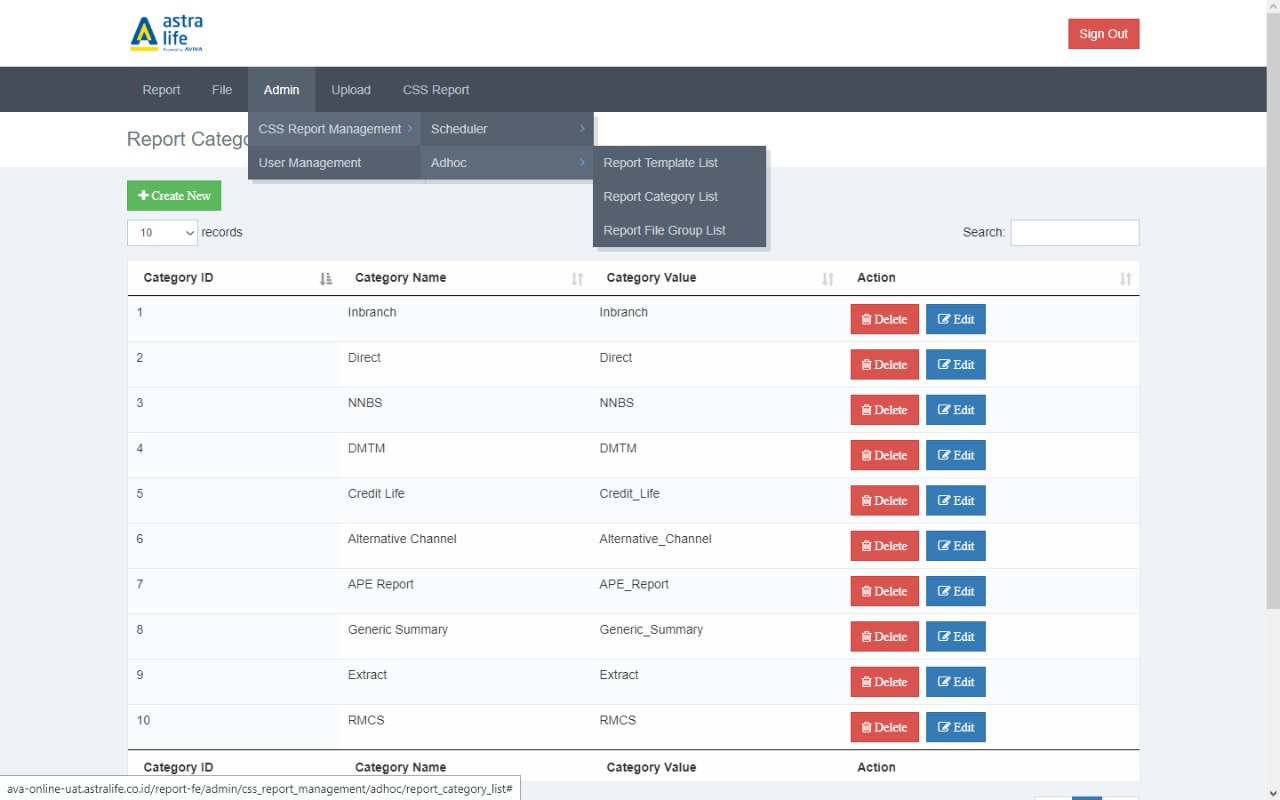Expand the Scheduler submenu
Screen dimensions: 1280x800
tap(507, 129)
